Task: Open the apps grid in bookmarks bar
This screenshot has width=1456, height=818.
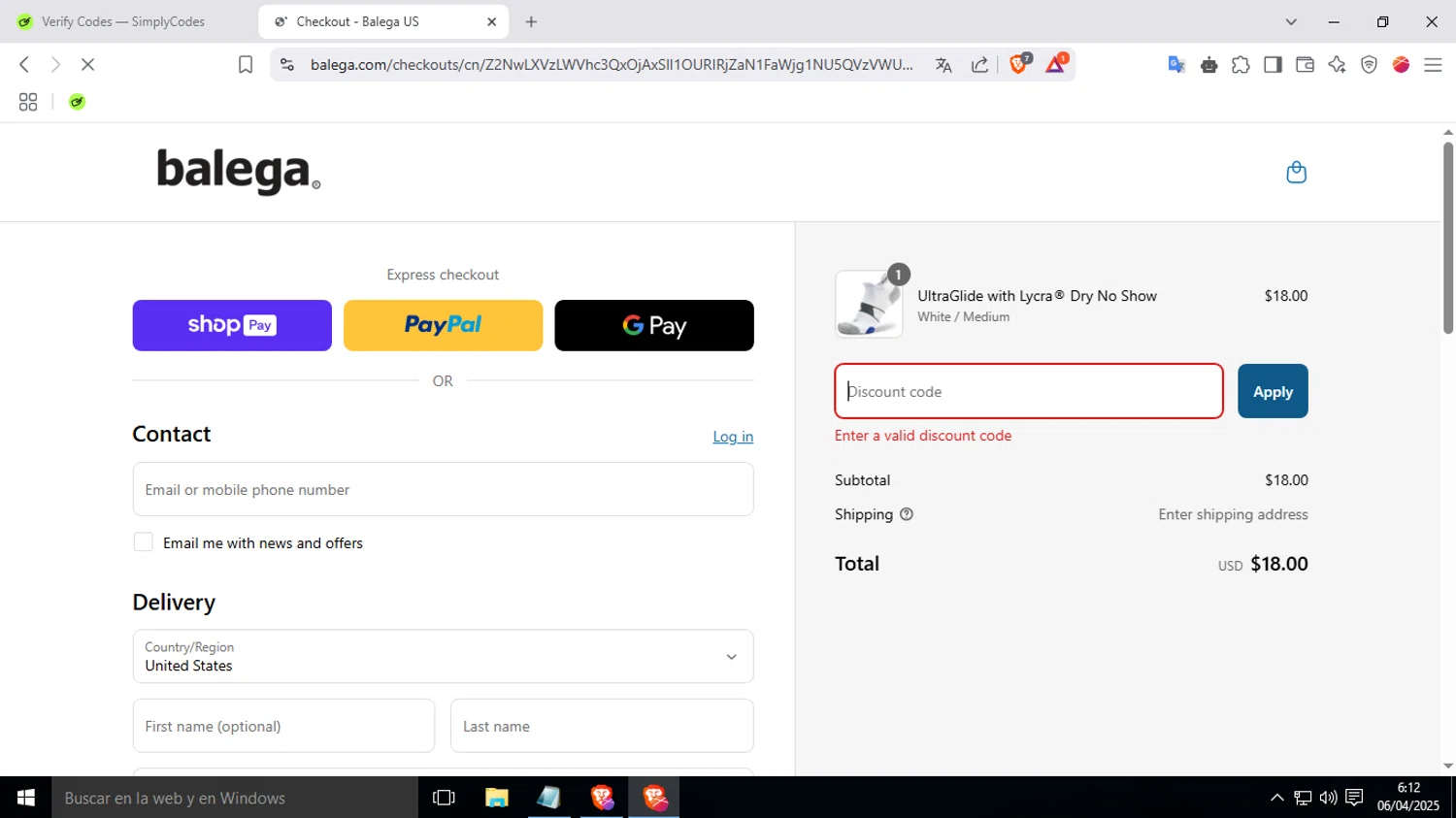Action: [x=28, y=102]
